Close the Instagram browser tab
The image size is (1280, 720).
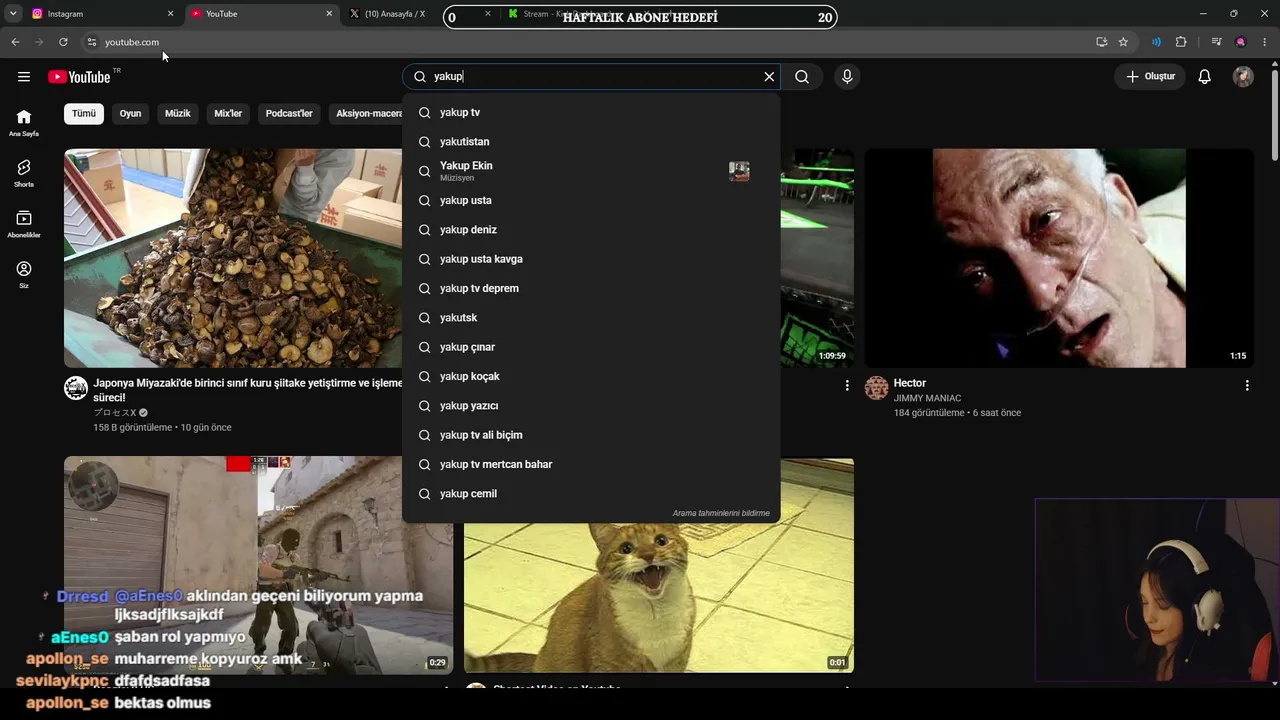(170, 14)
